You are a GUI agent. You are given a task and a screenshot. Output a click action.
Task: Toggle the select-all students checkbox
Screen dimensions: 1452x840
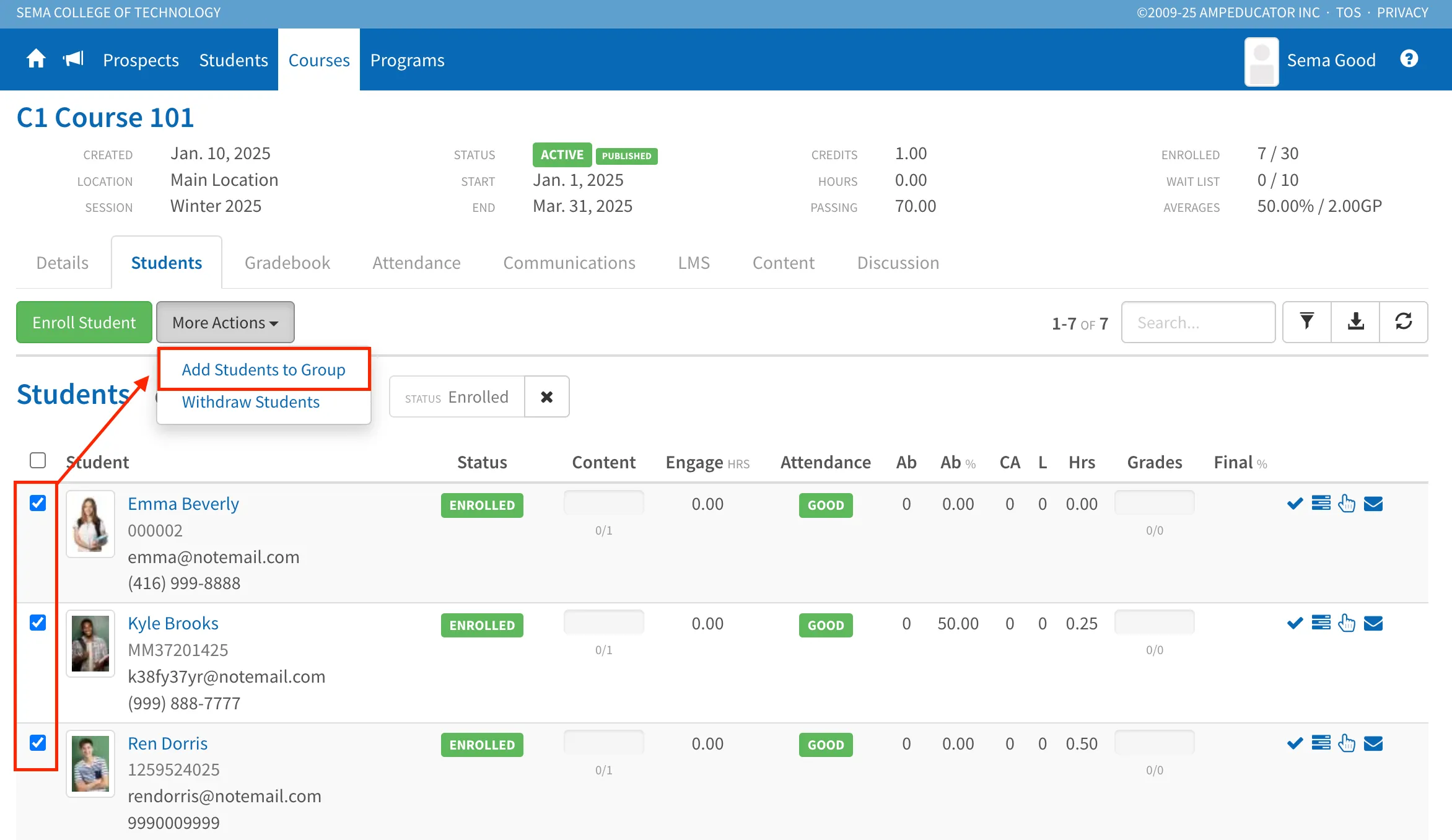[38, 460]
